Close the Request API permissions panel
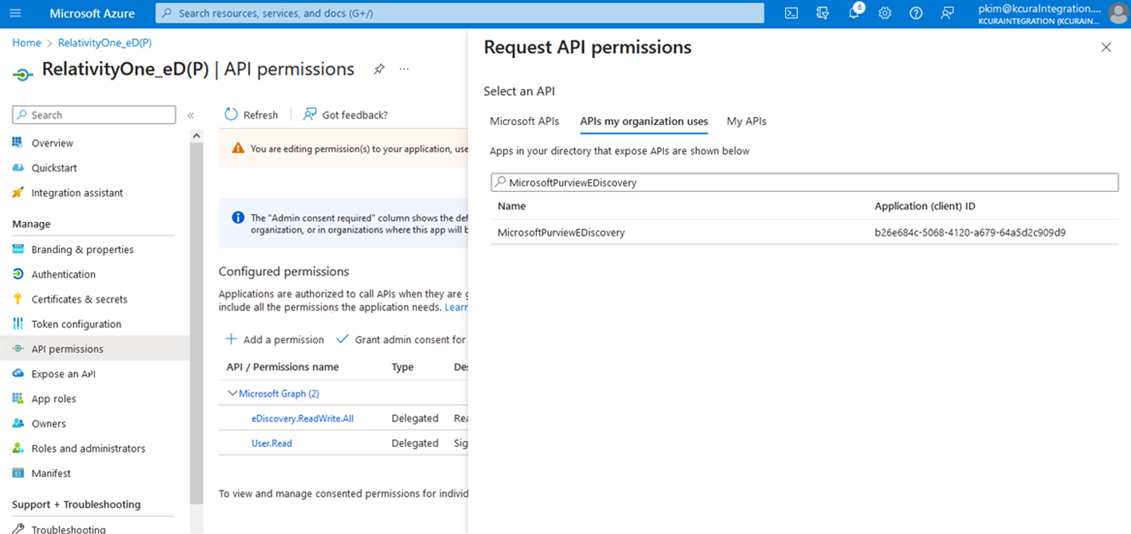This screenshot has width=1131, height=534. click(x=1106, y=47)
